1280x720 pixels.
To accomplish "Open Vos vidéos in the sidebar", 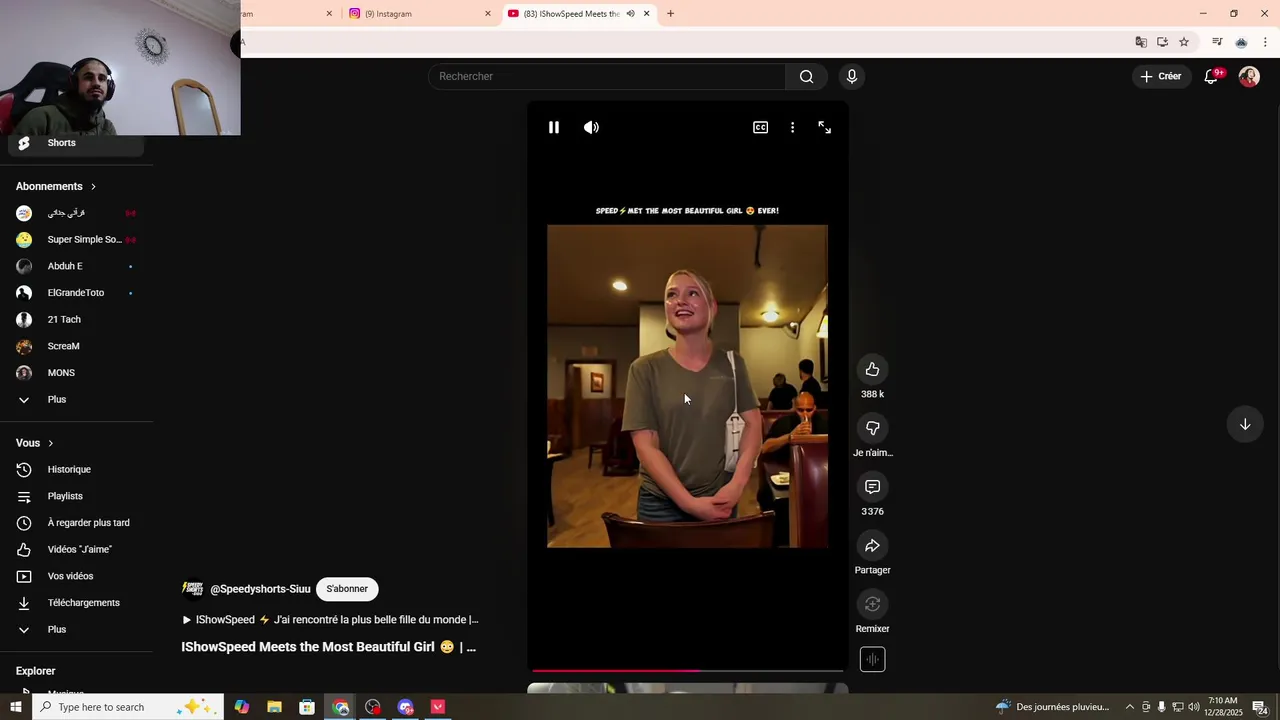I will coord(76,576).
